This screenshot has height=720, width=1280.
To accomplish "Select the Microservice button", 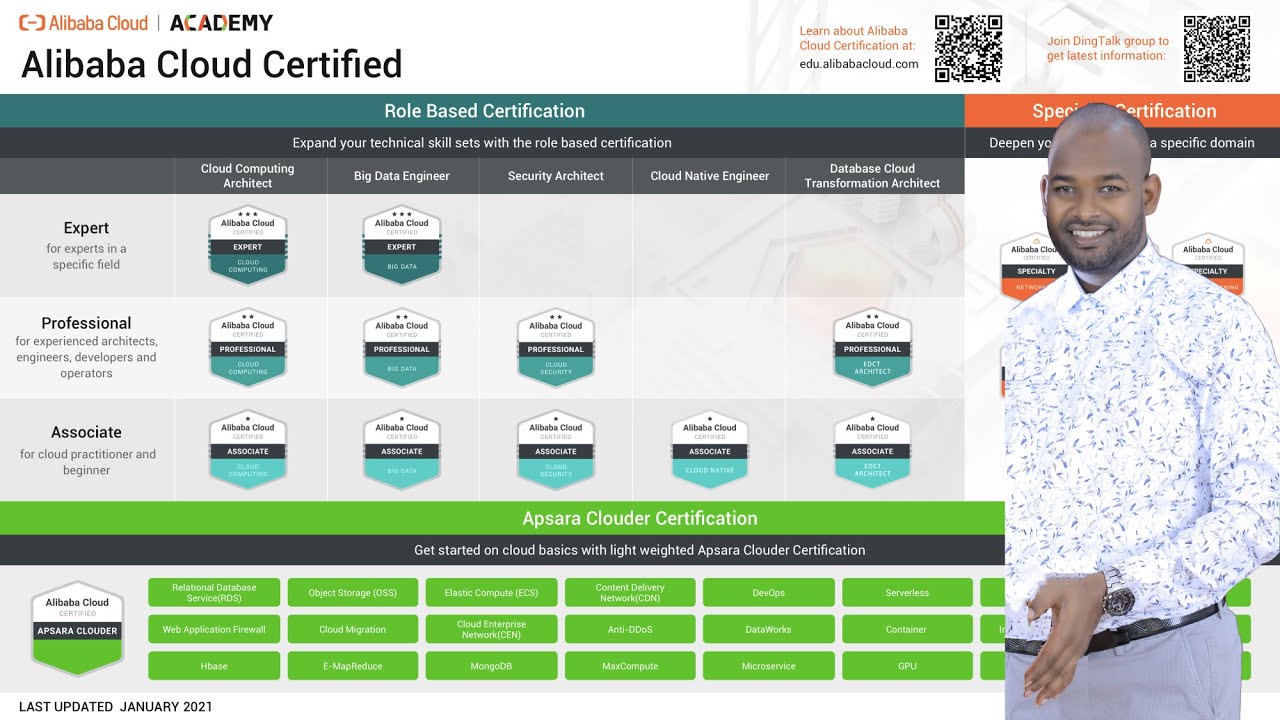I will (769, 666).
